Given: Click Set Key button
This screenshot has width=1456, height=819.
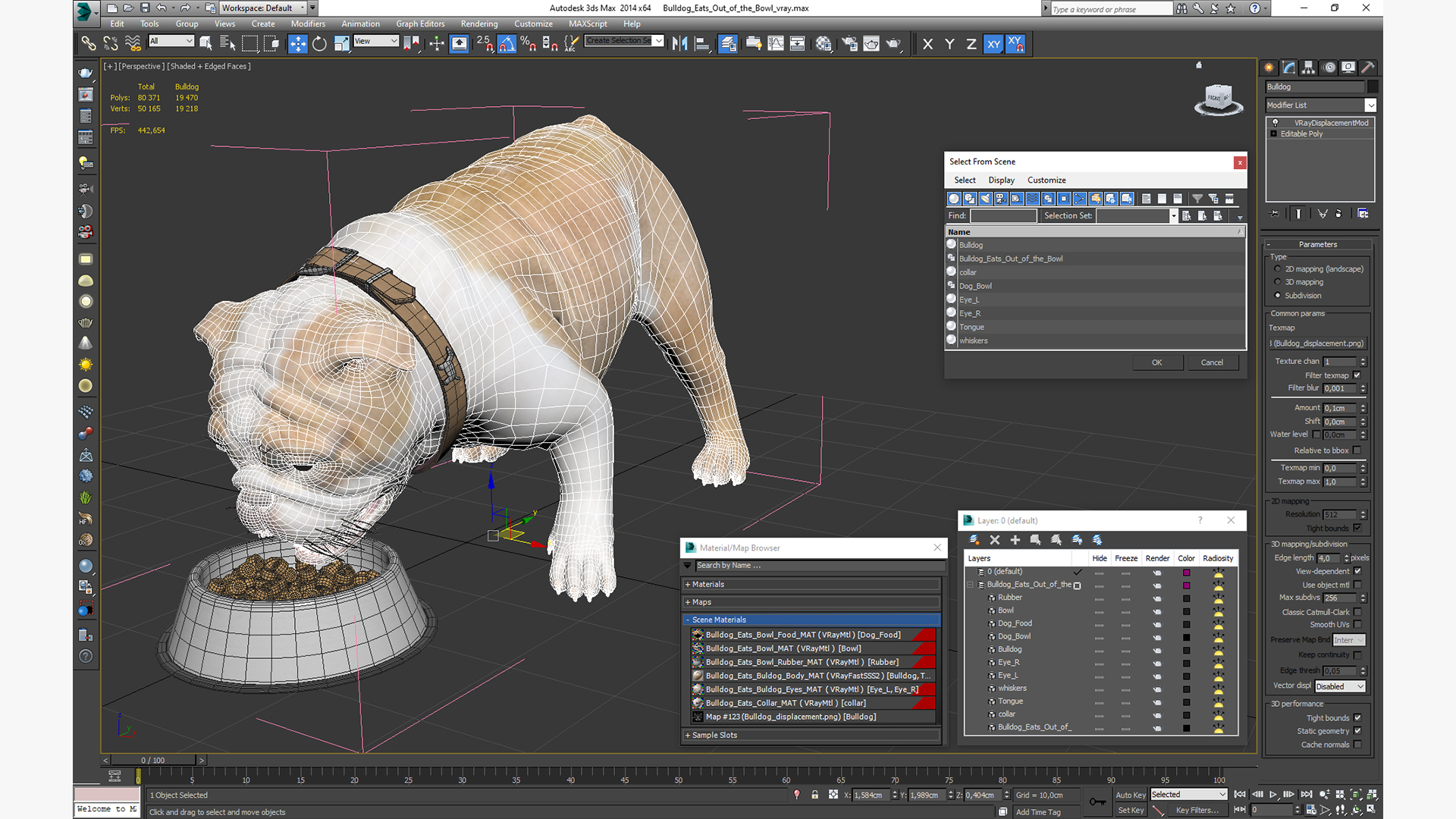Looking at the screenshot, I should click(1130, 811).
